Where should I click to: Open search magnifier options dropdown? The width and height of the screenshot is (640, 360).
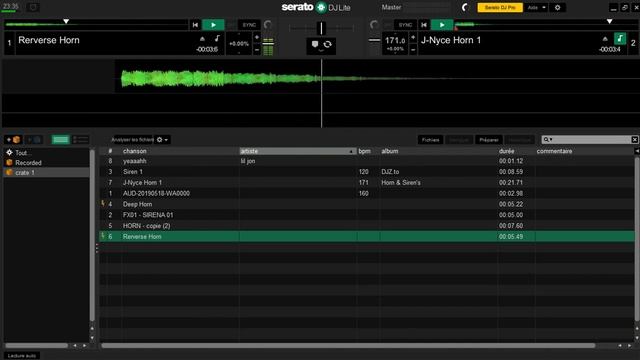click(547, 140)
